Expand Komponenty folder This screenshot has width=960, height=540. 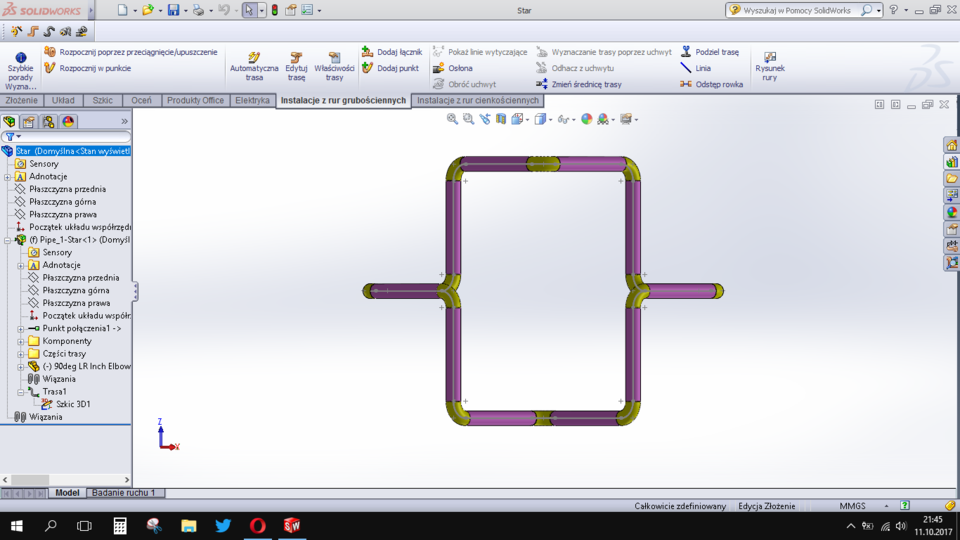21,342
